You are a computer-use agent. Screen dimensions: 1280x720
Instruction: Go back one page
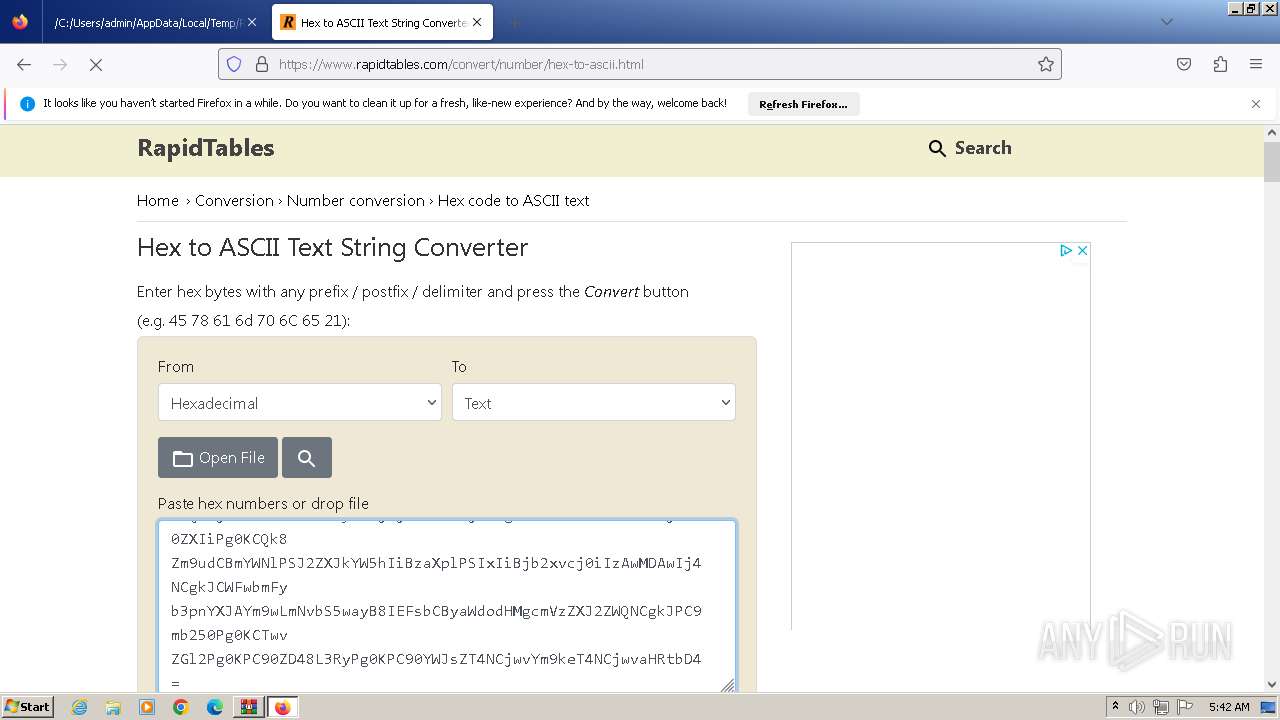pyautogui.click(x=24, y=64)
